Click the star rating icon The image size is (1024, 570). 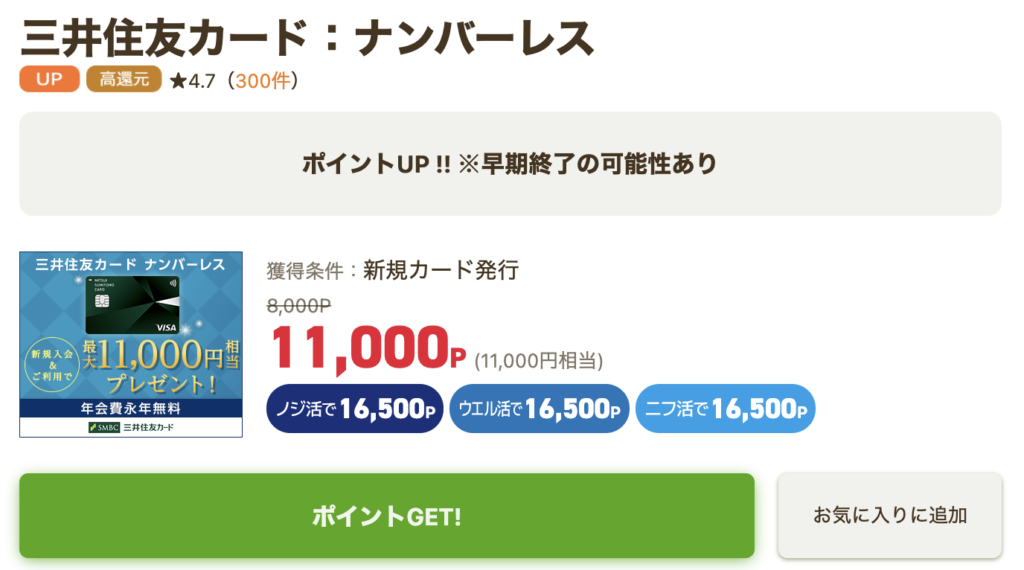[178, 81]
